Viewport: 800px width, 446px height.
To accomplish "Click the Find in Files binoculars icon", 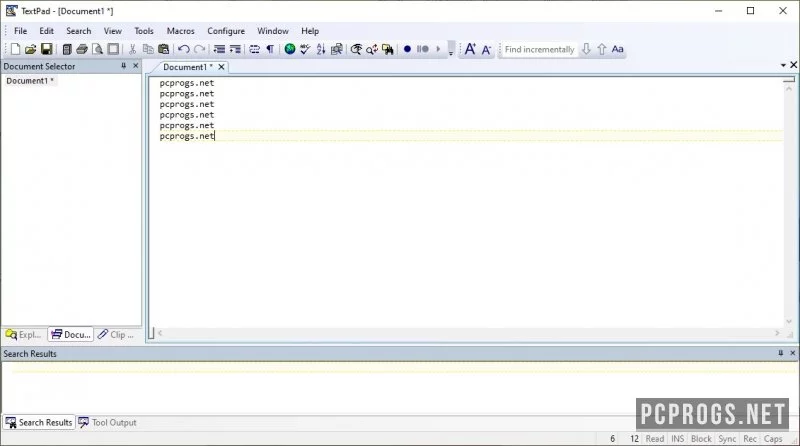I will (388, 49).
